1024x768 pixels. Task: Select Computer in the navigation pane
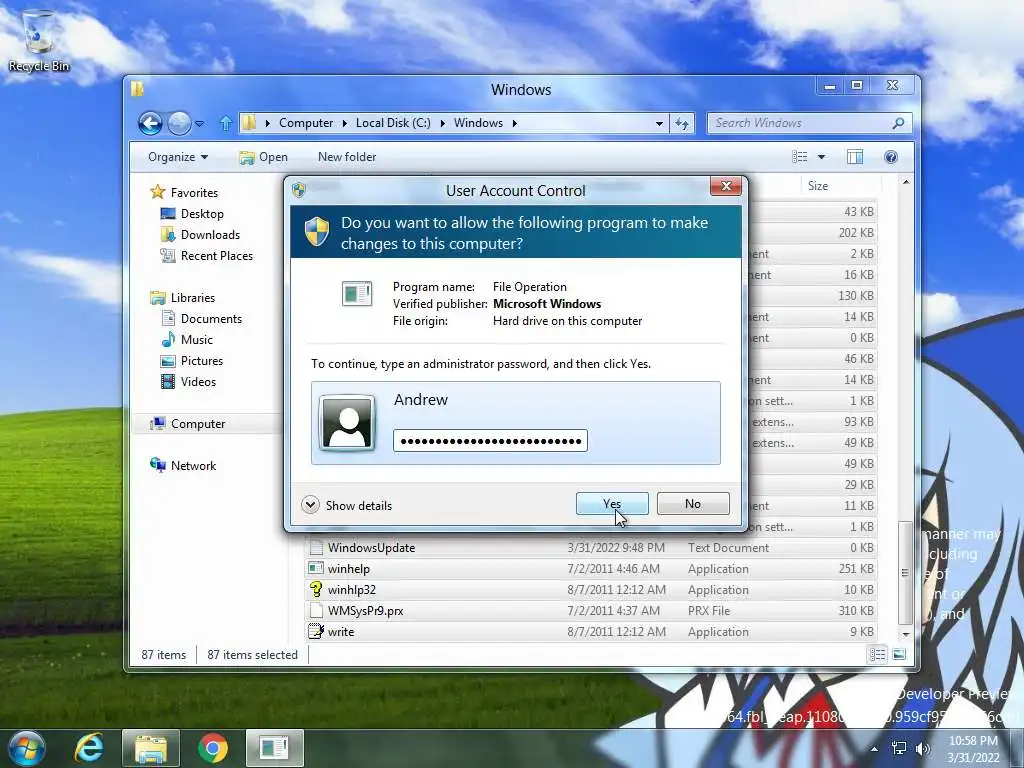(x=187, y=423)
